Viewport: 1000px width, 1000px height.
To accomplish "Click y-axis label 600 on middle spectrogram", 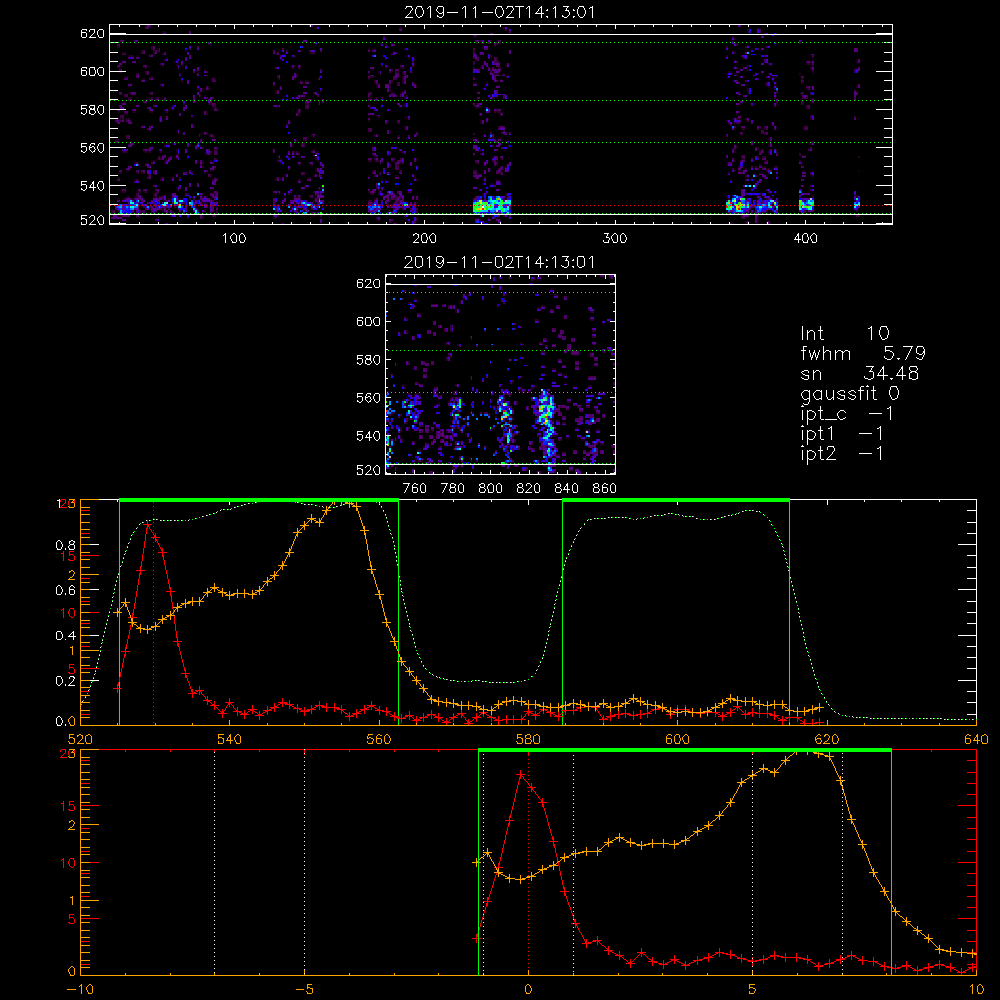I will point(369,321).
